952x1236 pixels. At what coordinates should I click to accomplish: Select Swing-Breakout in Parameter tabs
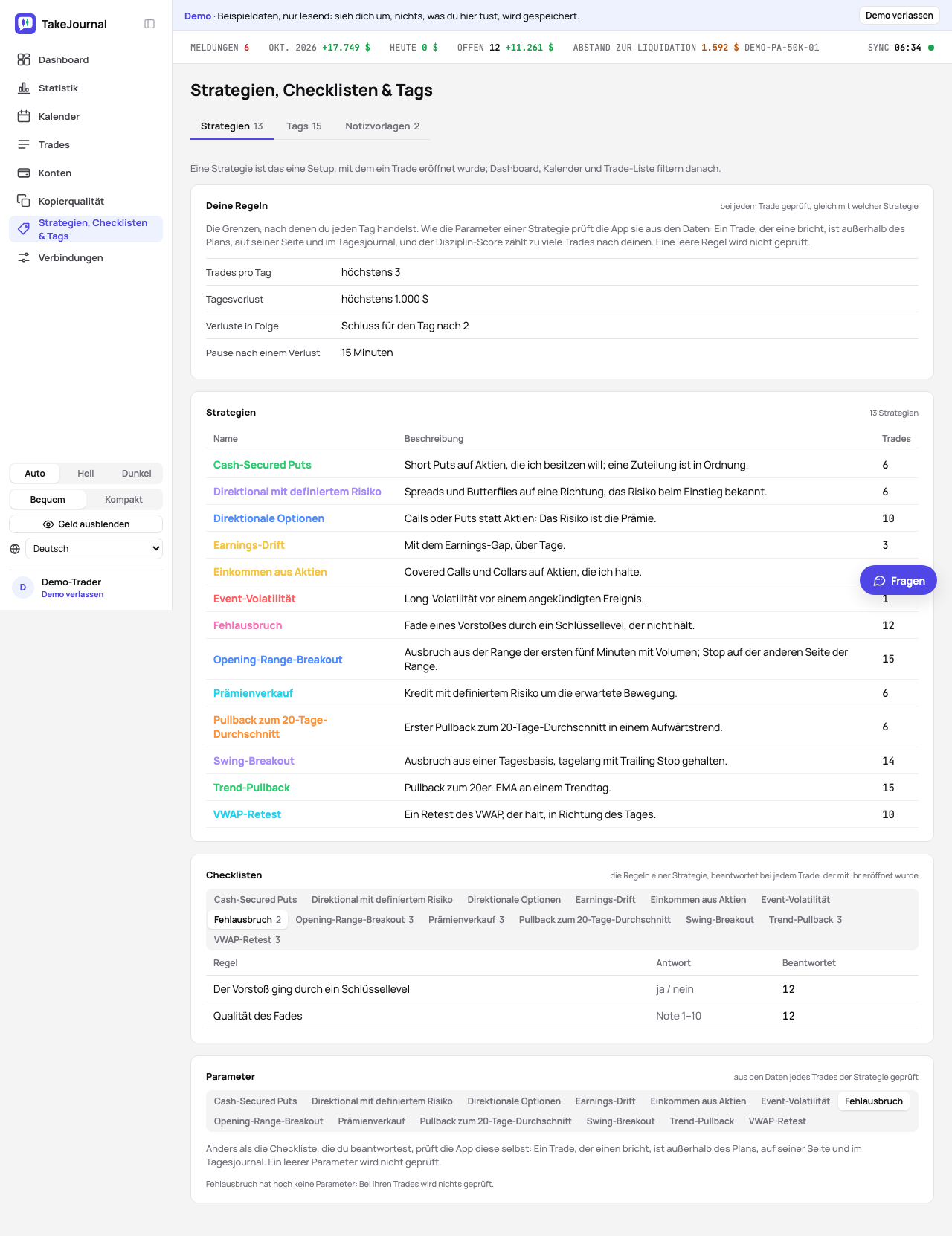621,1121
